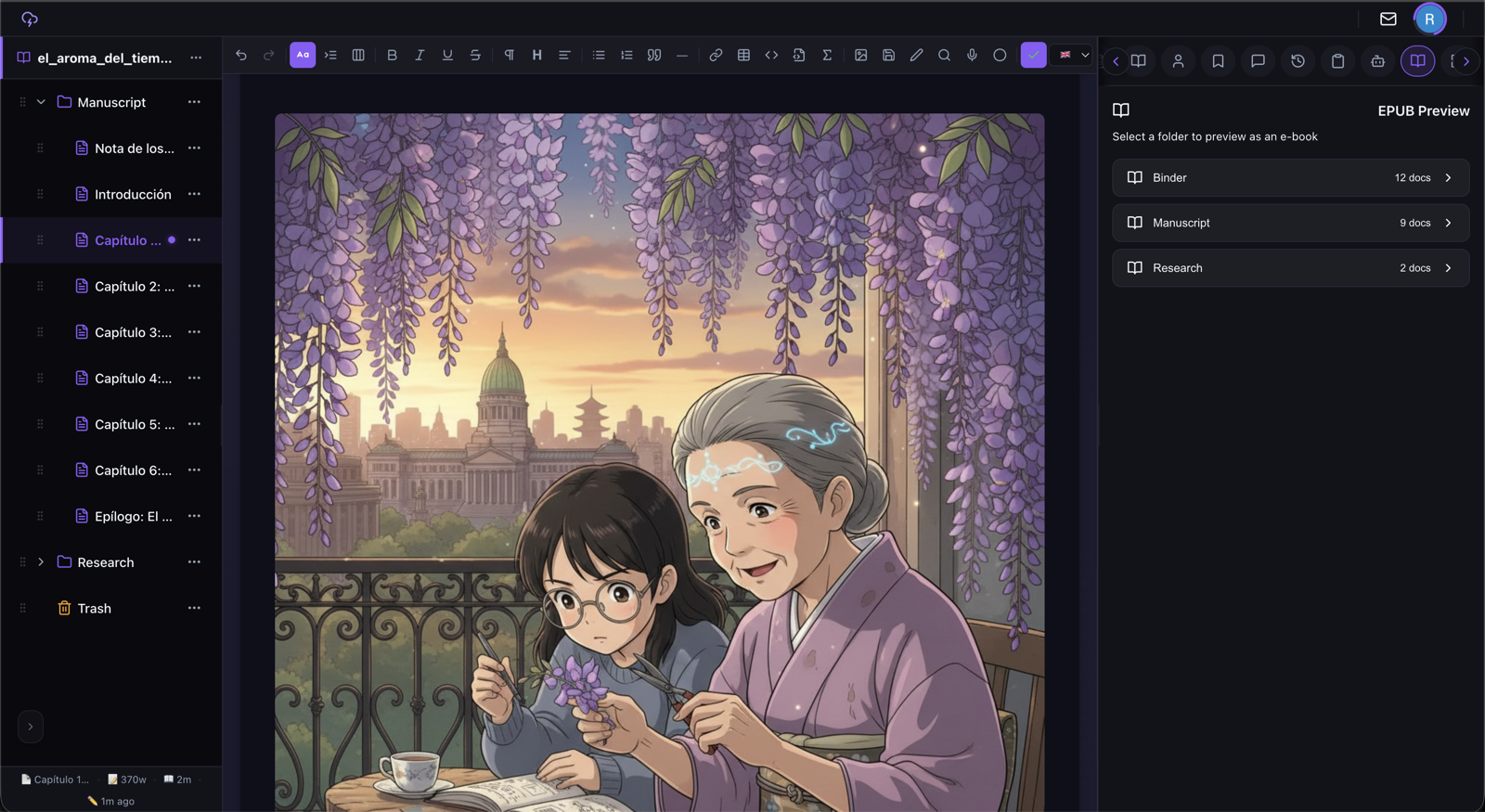Collapse the Manuscript folder
This screenshot has height=812, width=1485.
pyautogui.click(x=41, y=102)
